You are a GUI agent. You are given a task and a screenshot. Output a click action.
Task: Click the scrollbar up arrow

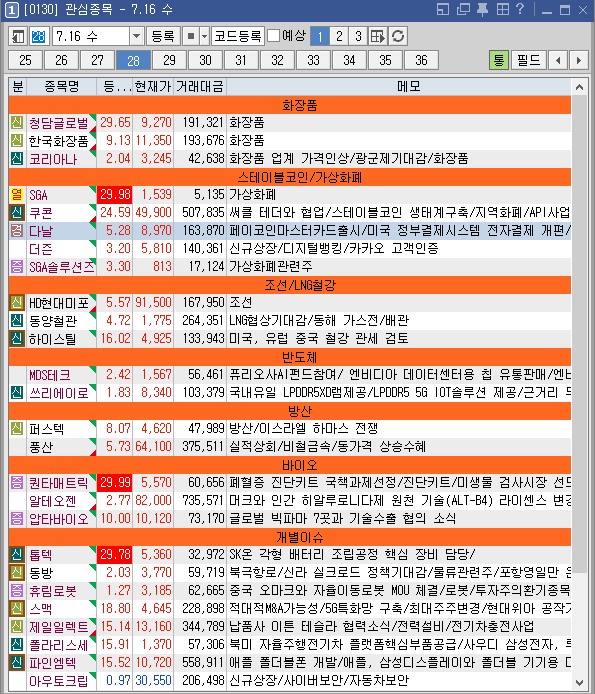click(579, 87)
